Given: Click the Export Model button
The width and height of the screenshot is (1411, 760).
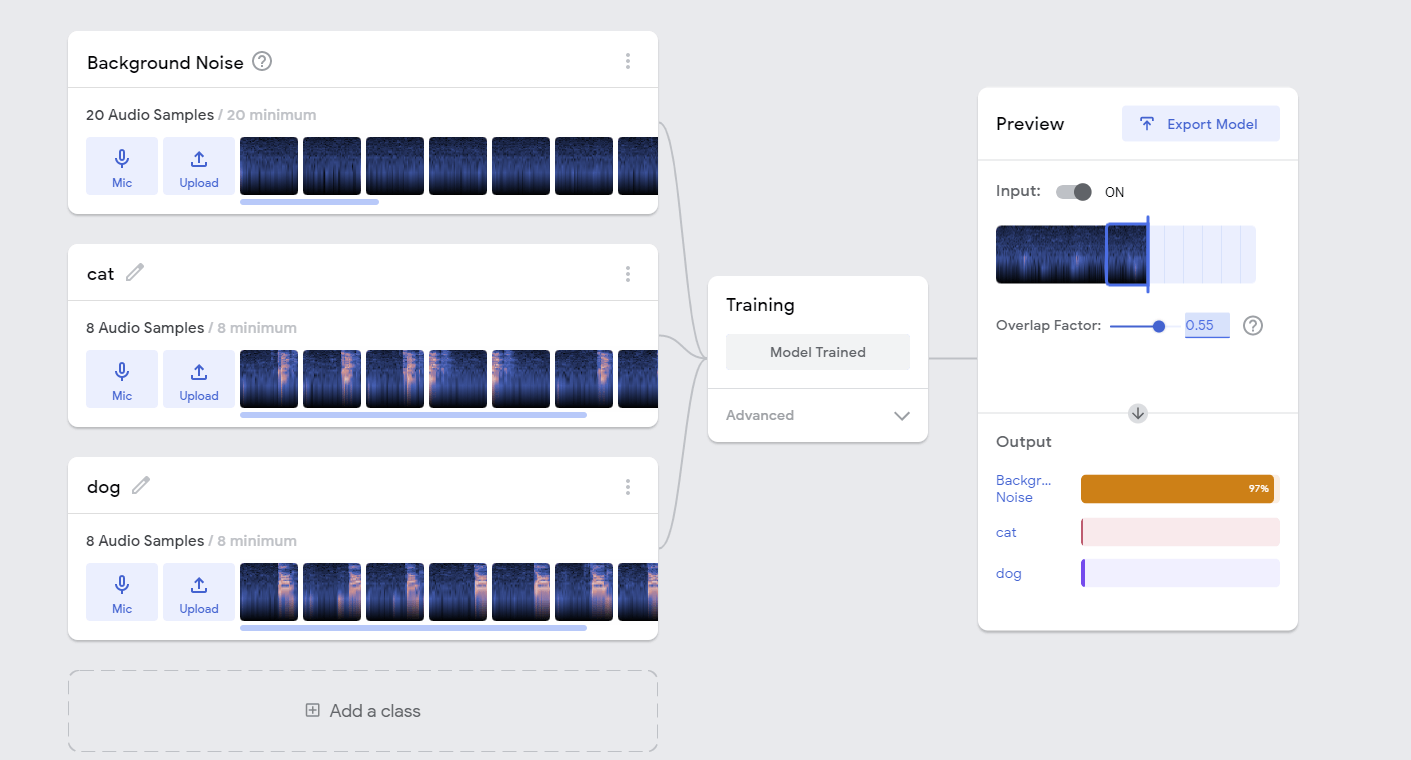Looking at the screenshot, I should click(x=1200, y=124).
